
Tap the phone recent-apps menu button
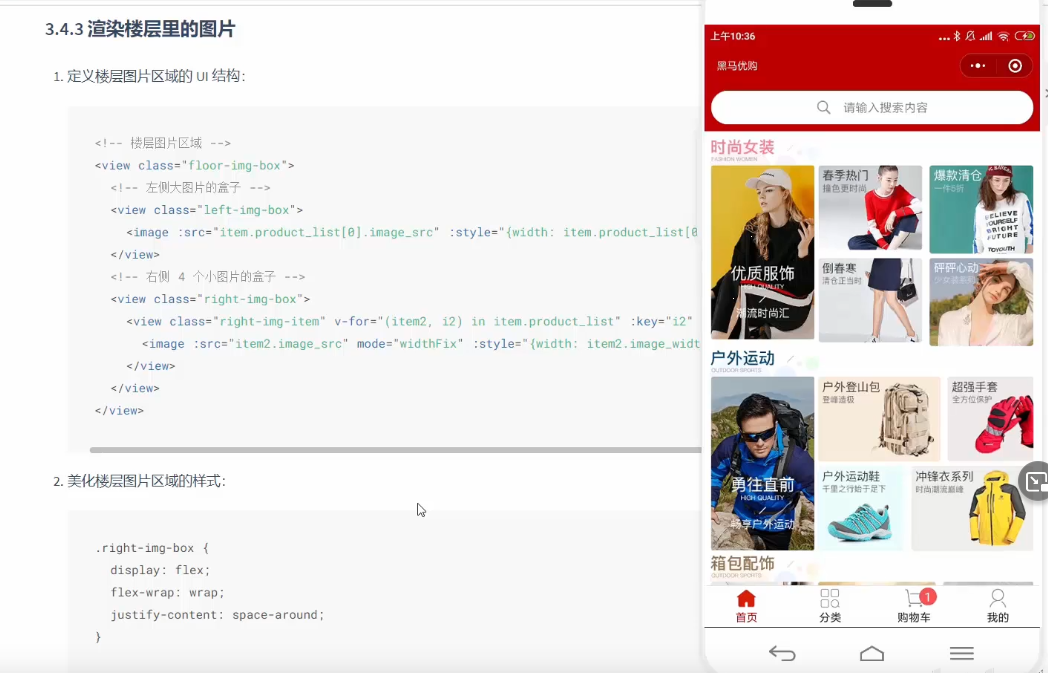coord(961,653)
